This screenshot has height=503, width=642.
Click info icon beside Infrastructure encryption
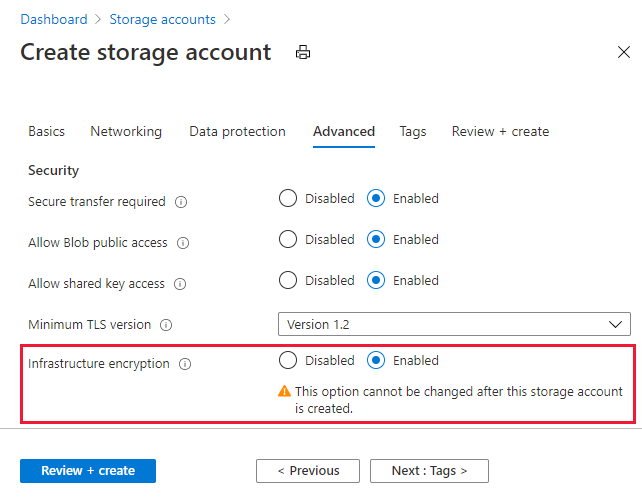pos(185,364)
